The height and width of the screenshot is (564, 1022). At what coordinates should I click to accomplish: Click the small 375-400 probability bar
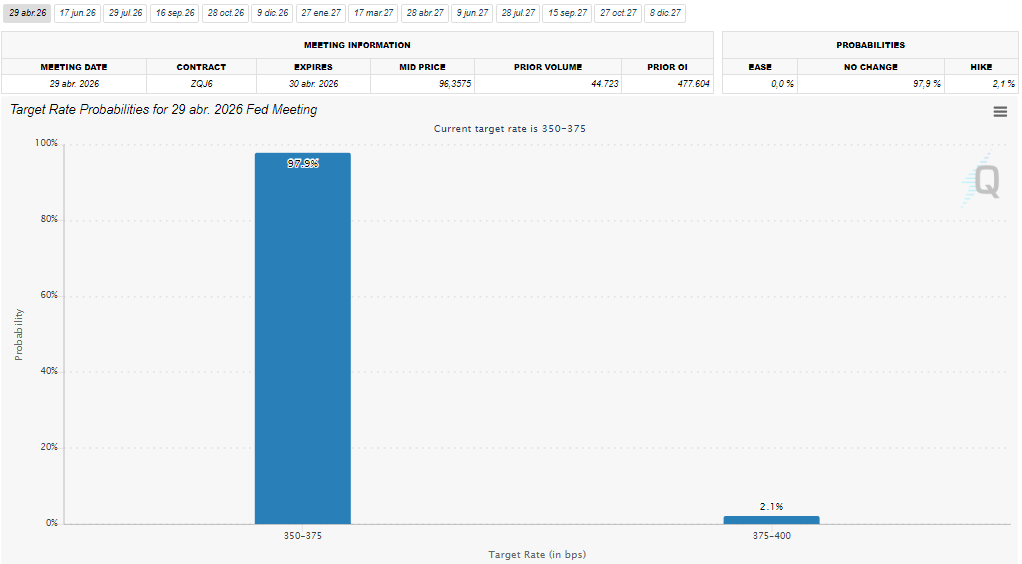coord(771,520)
